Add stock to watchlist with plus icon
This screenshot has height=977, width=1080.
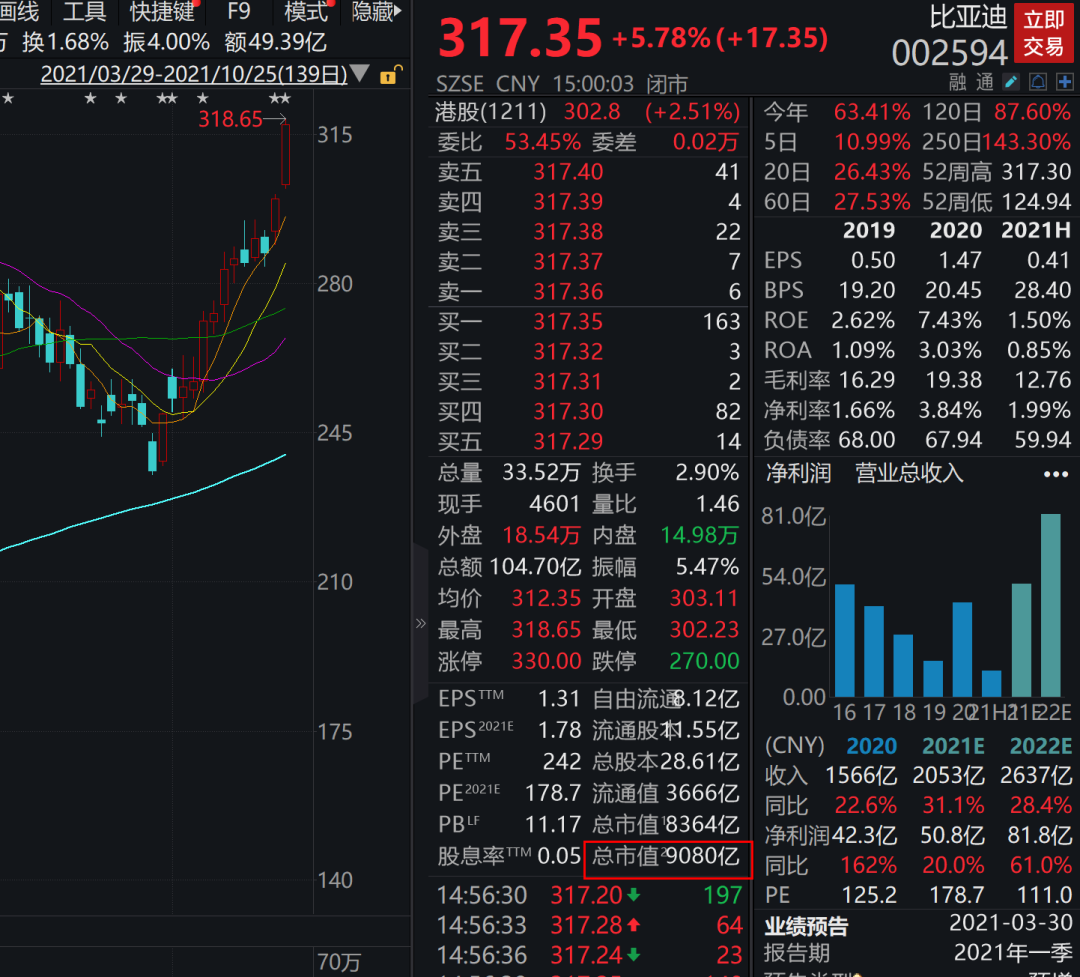(x=1065, y=83)
